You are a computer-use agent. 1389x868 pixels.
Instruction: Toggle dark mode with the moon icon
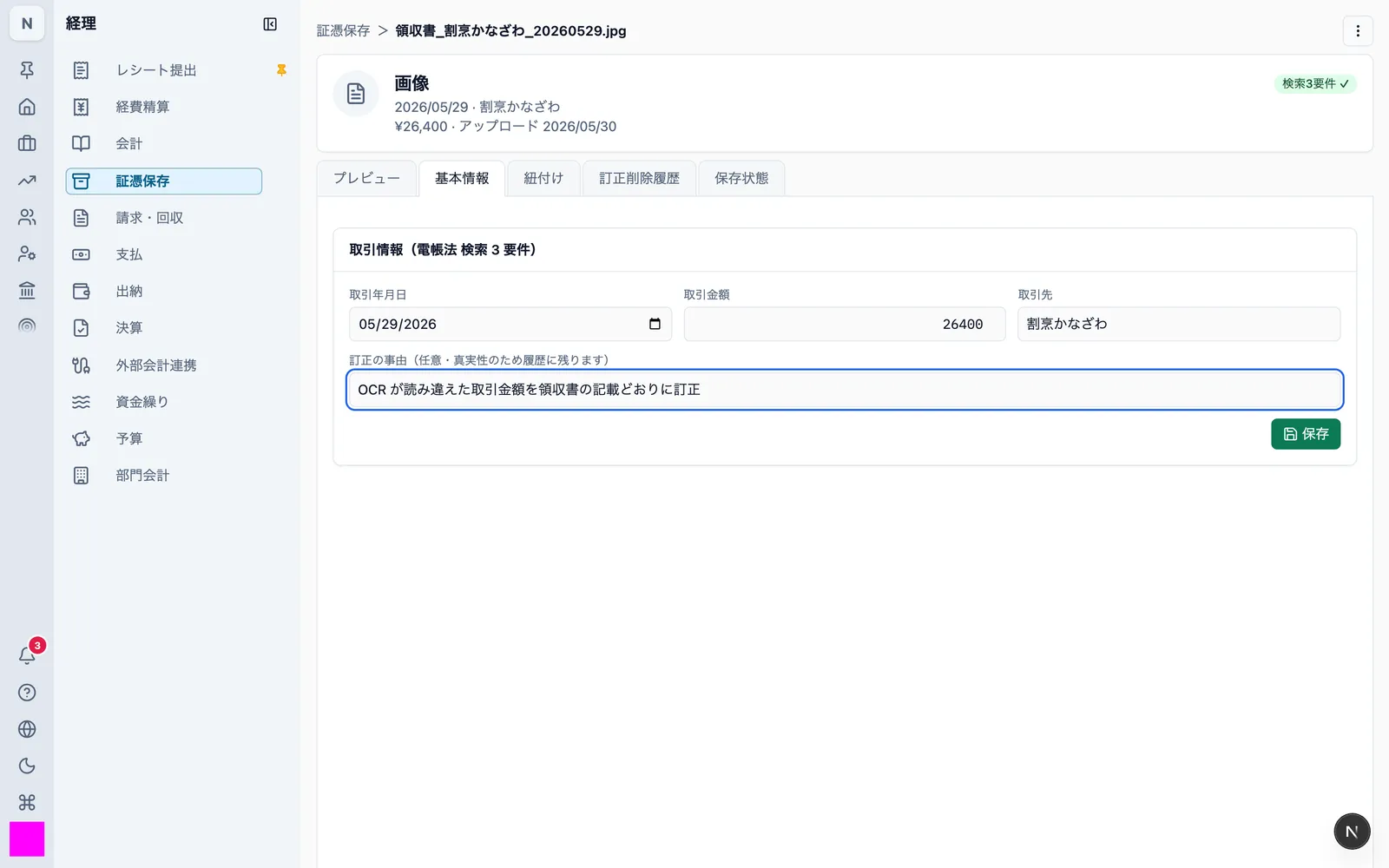[x=27, y=766]
